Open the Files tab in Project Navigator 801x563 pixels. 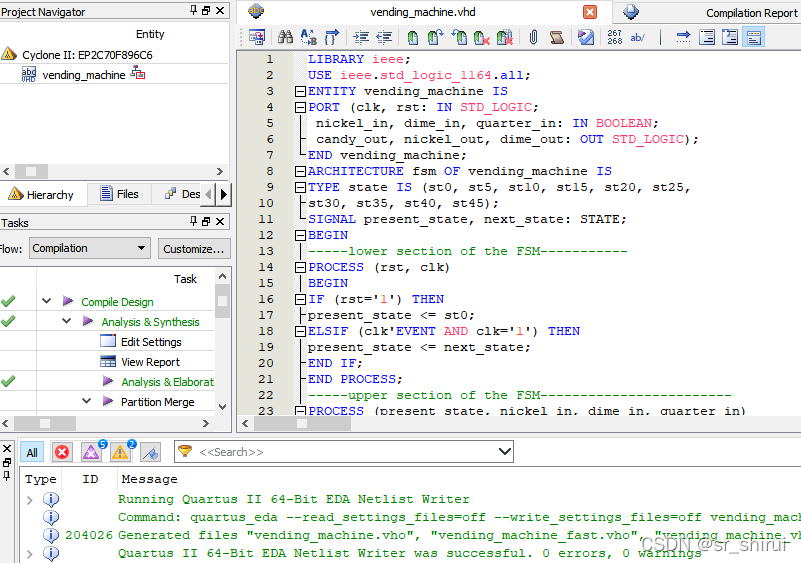[x=120, y=194]
